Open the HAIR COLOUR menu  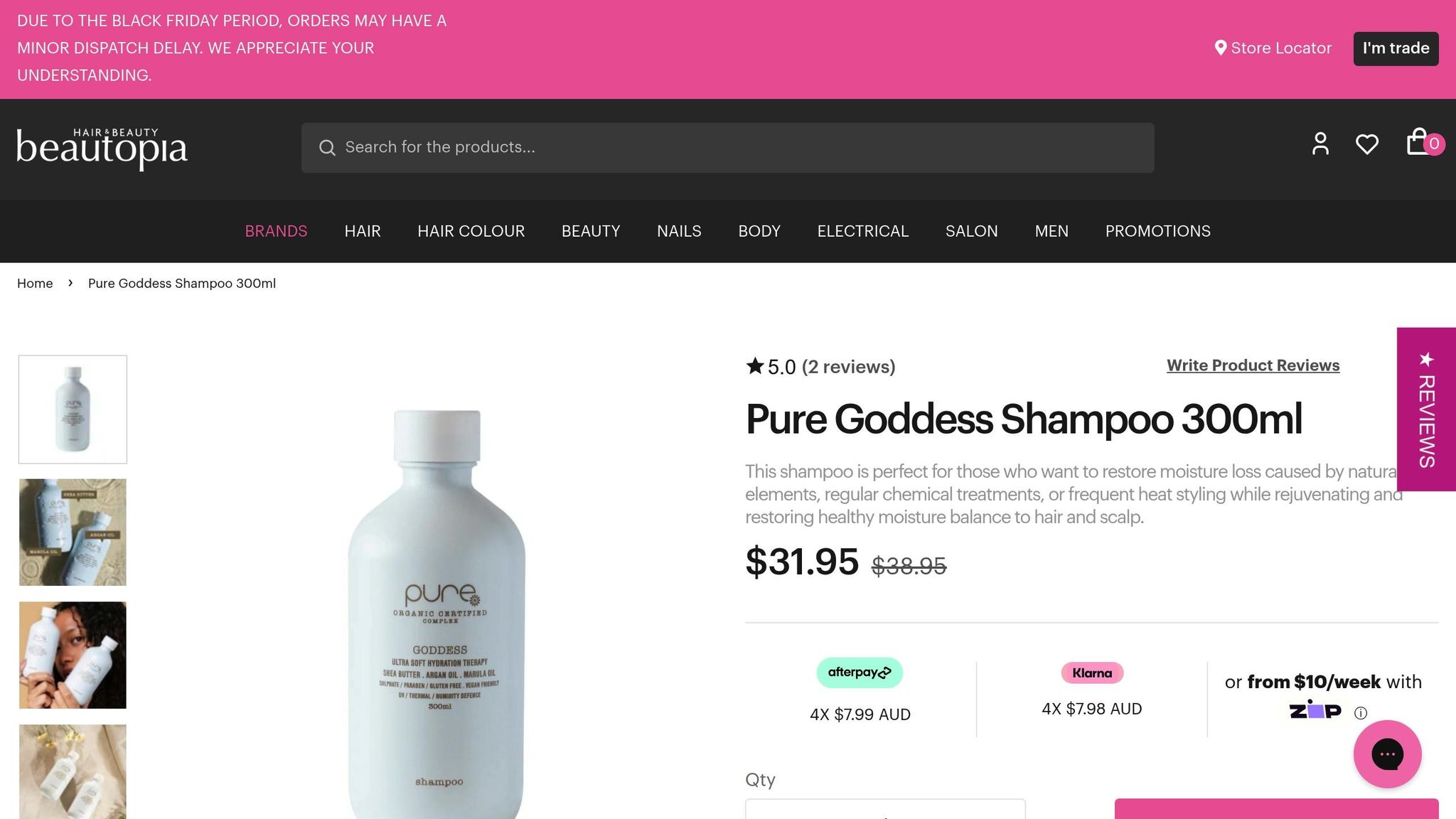(471, 231)
